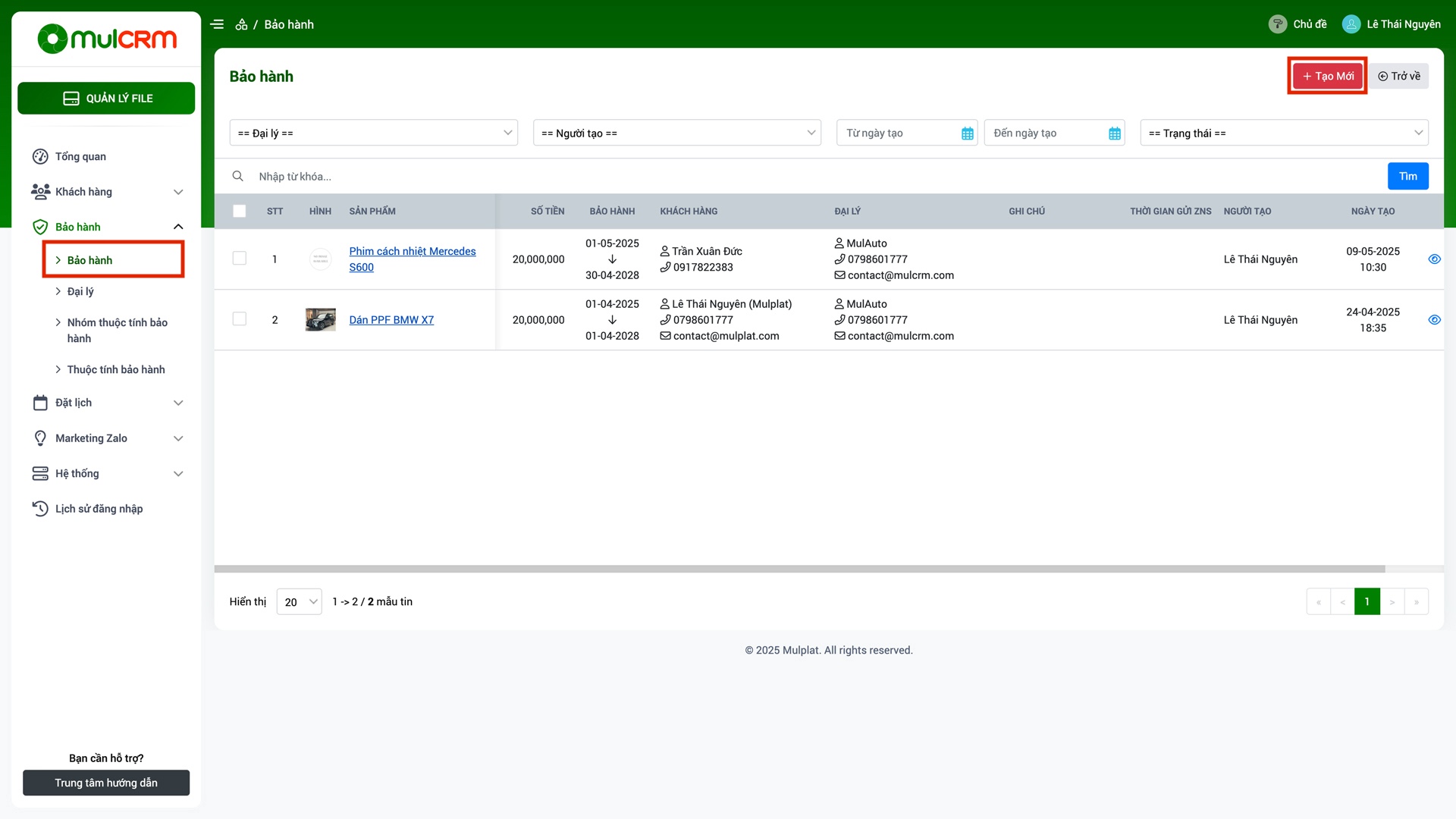This screenshot has height=819, width=1456.
Task: Open the Đại lý filter dropdown
Action: click(x=374, y=133)
